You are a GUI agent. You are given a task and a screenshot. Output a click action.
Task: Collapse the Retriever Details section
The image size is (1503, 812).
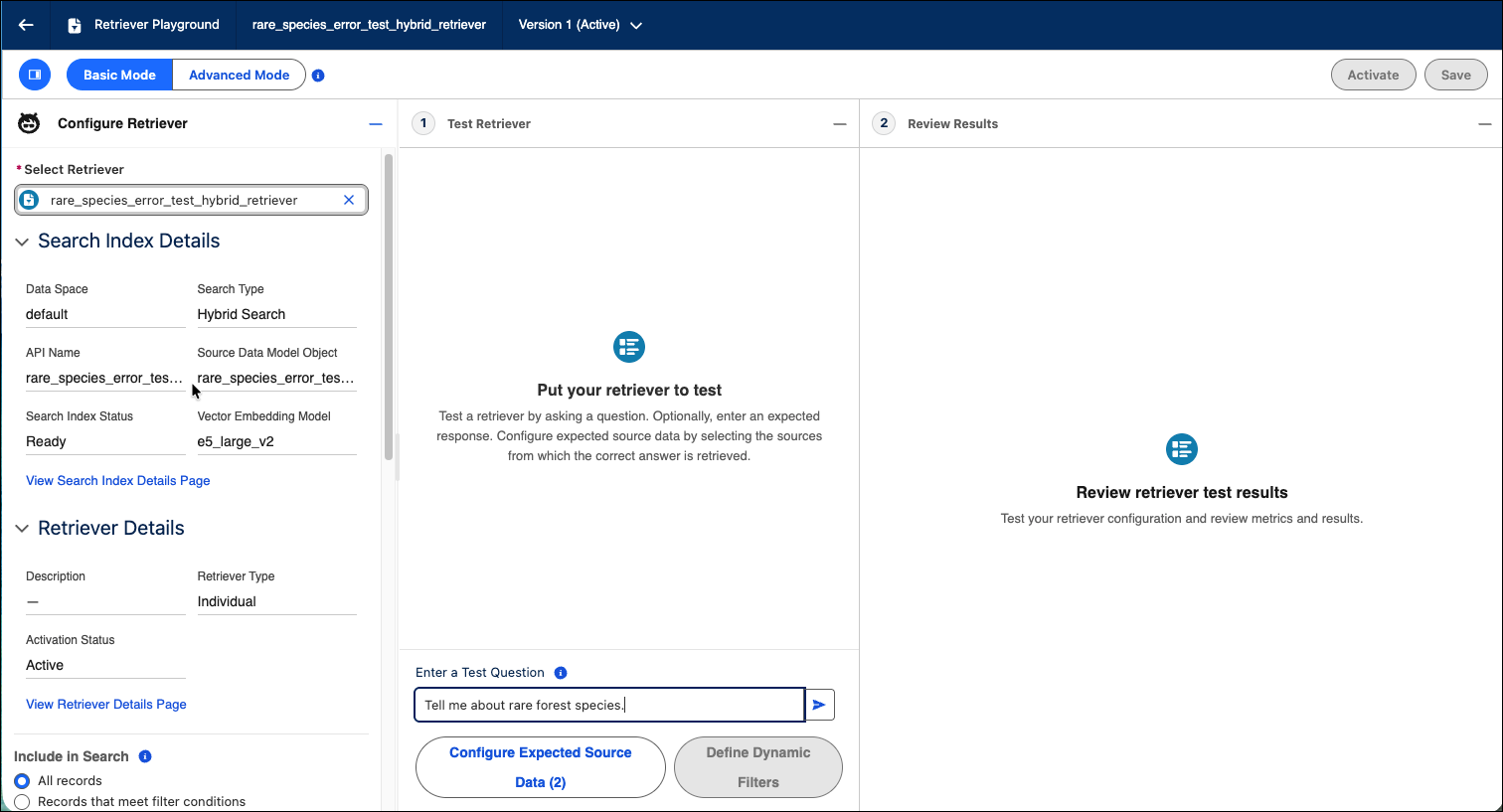[x=22, y=529]
